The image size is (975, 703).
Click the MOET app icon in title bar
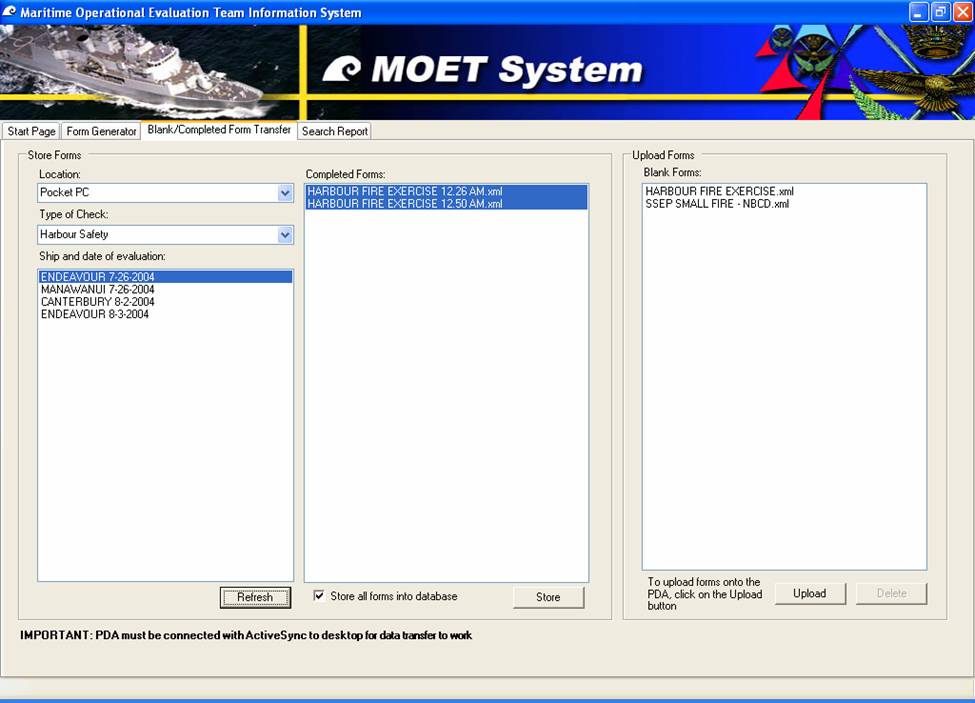point(10,12)
